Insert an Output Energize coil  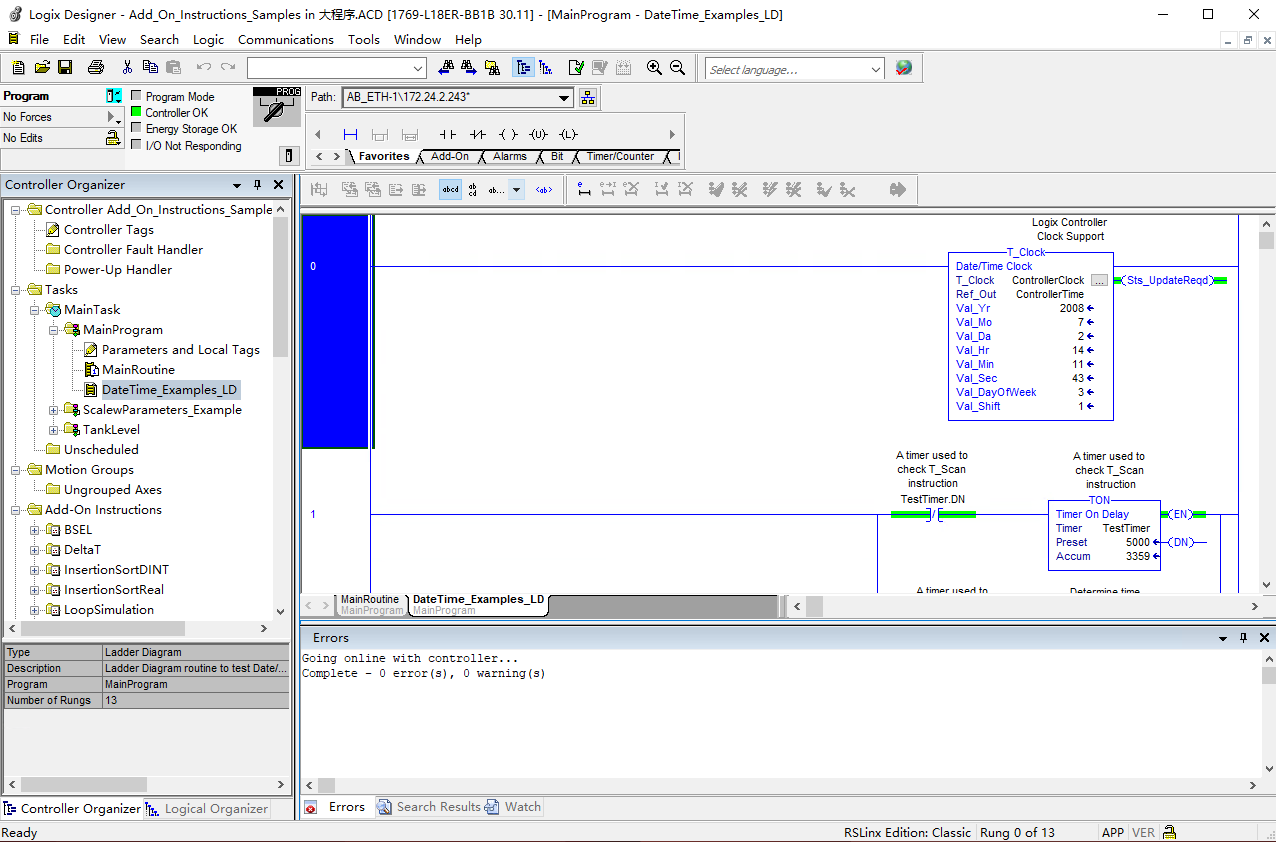[x=508, y=134]
